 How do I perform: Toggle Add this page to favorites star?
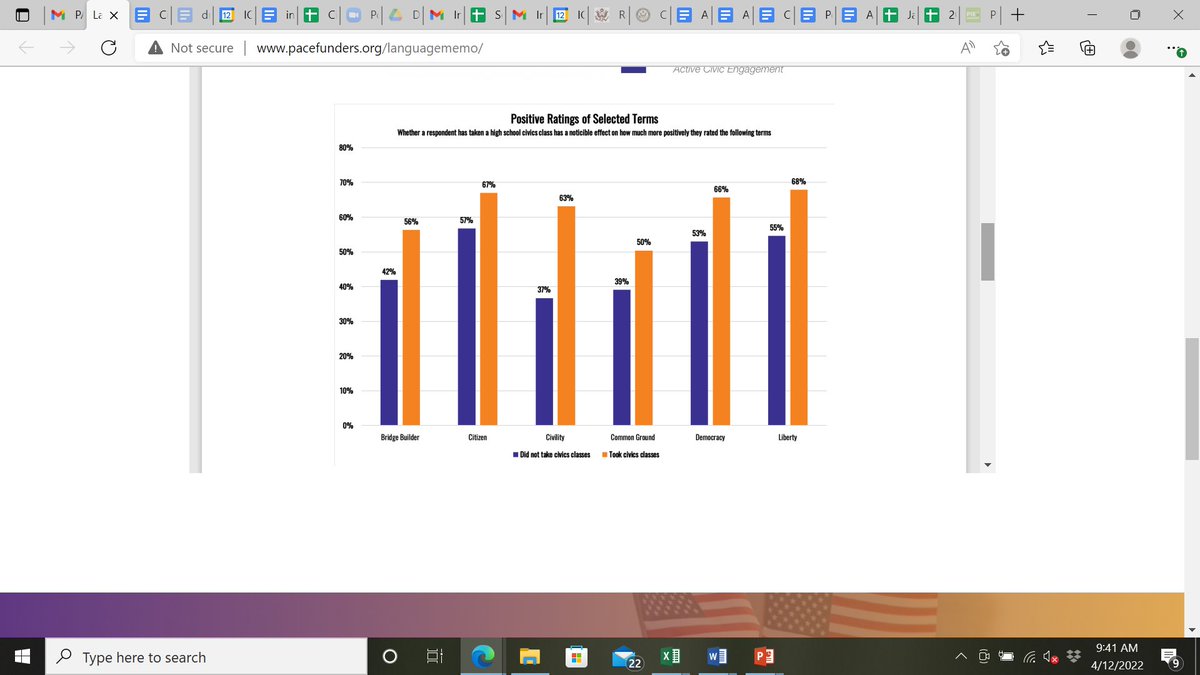coord(1001,47)
